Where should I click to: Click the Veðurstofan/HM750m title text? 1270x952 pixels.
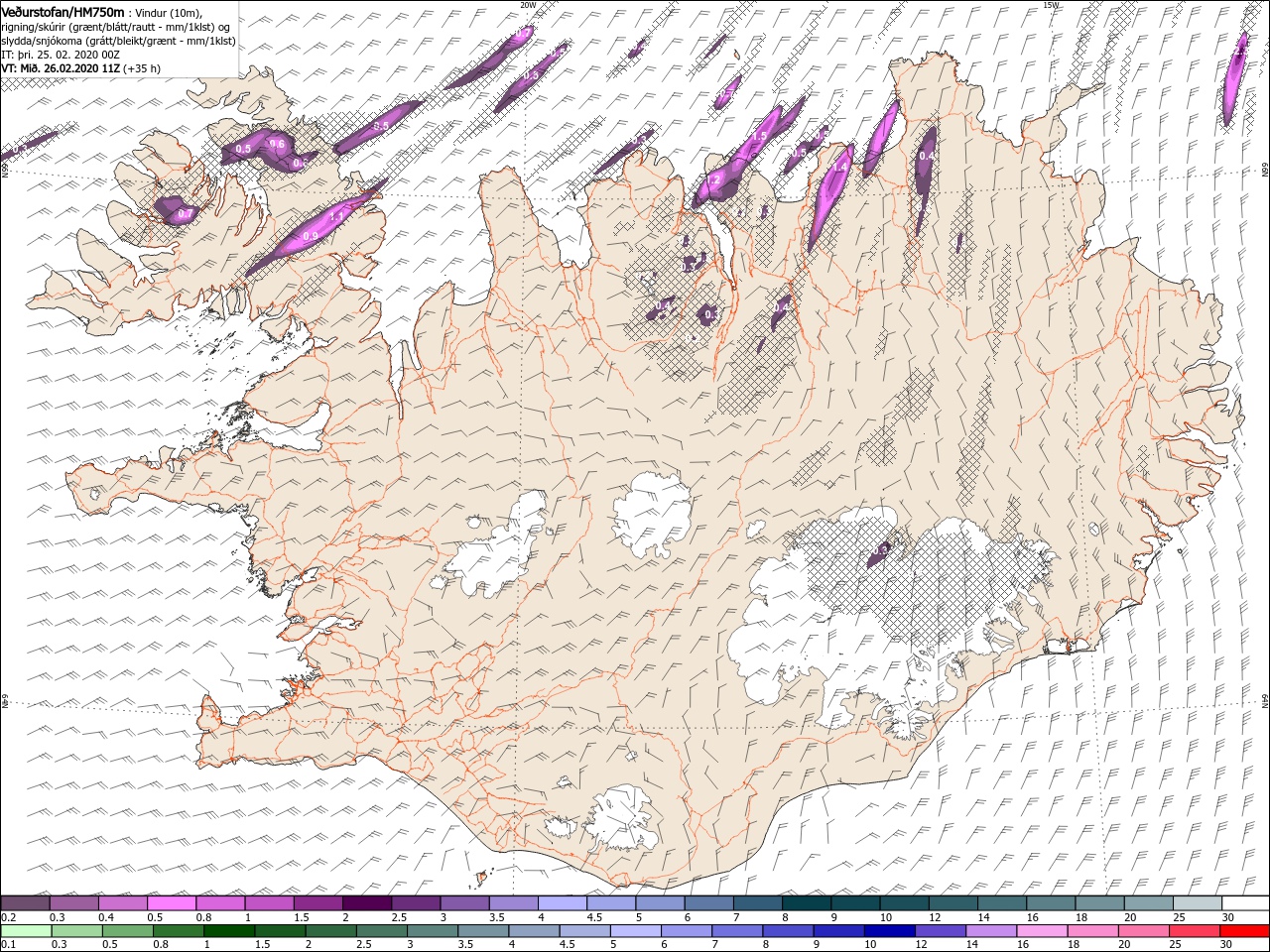point(63,12)
